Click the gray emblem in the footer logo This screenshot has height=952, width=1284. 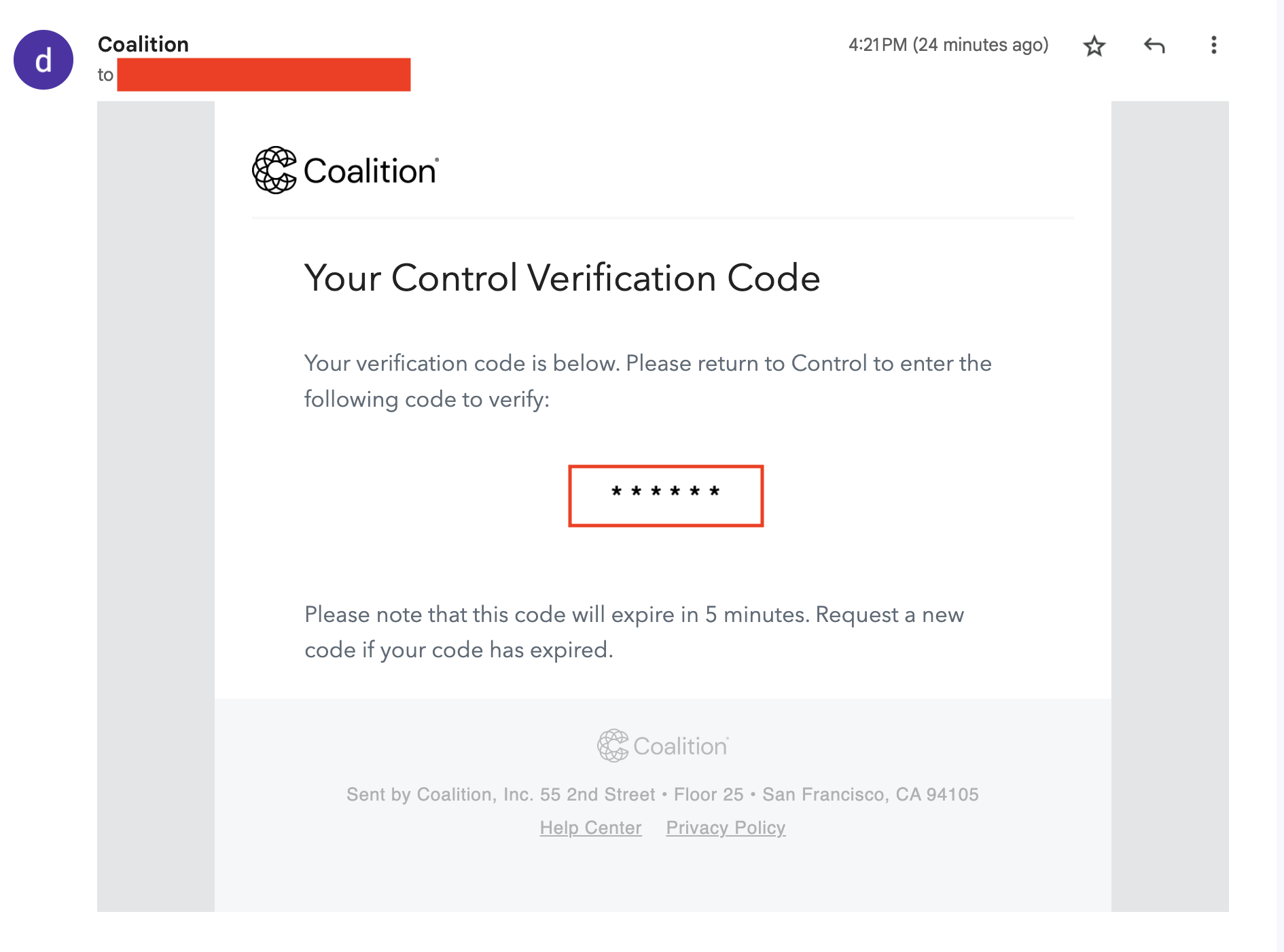[613, 746]
